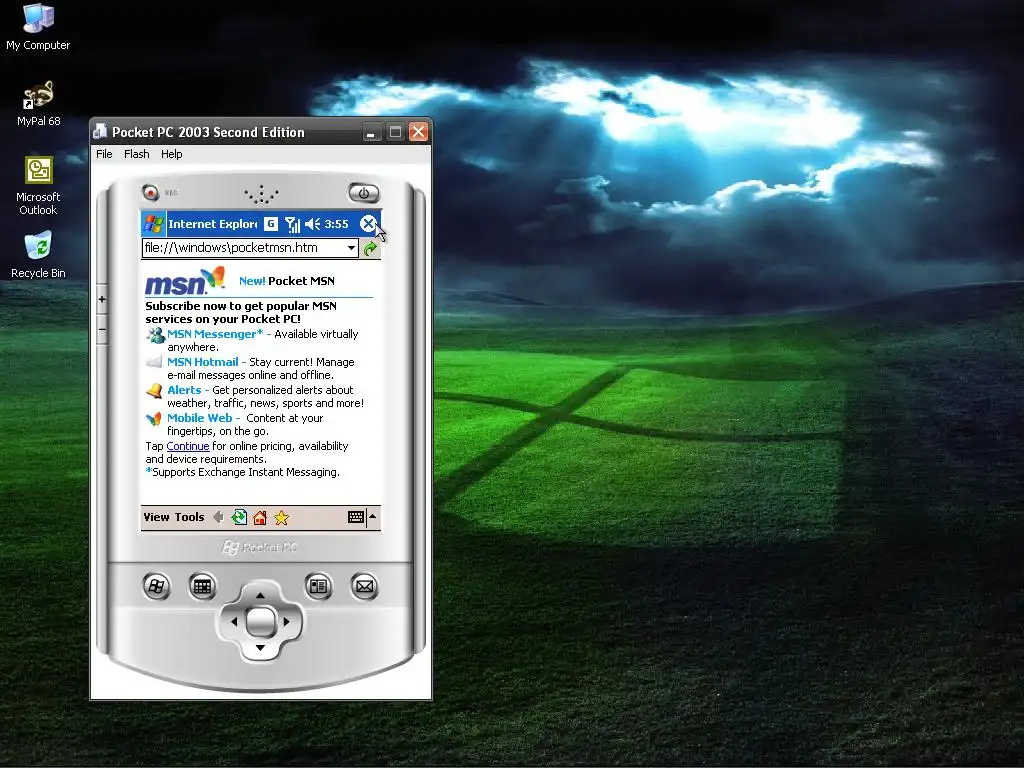Tap the 3:55 clock display
Image resolution: width=1024 pixels, height=768 pixels.
tap(336, 224)
